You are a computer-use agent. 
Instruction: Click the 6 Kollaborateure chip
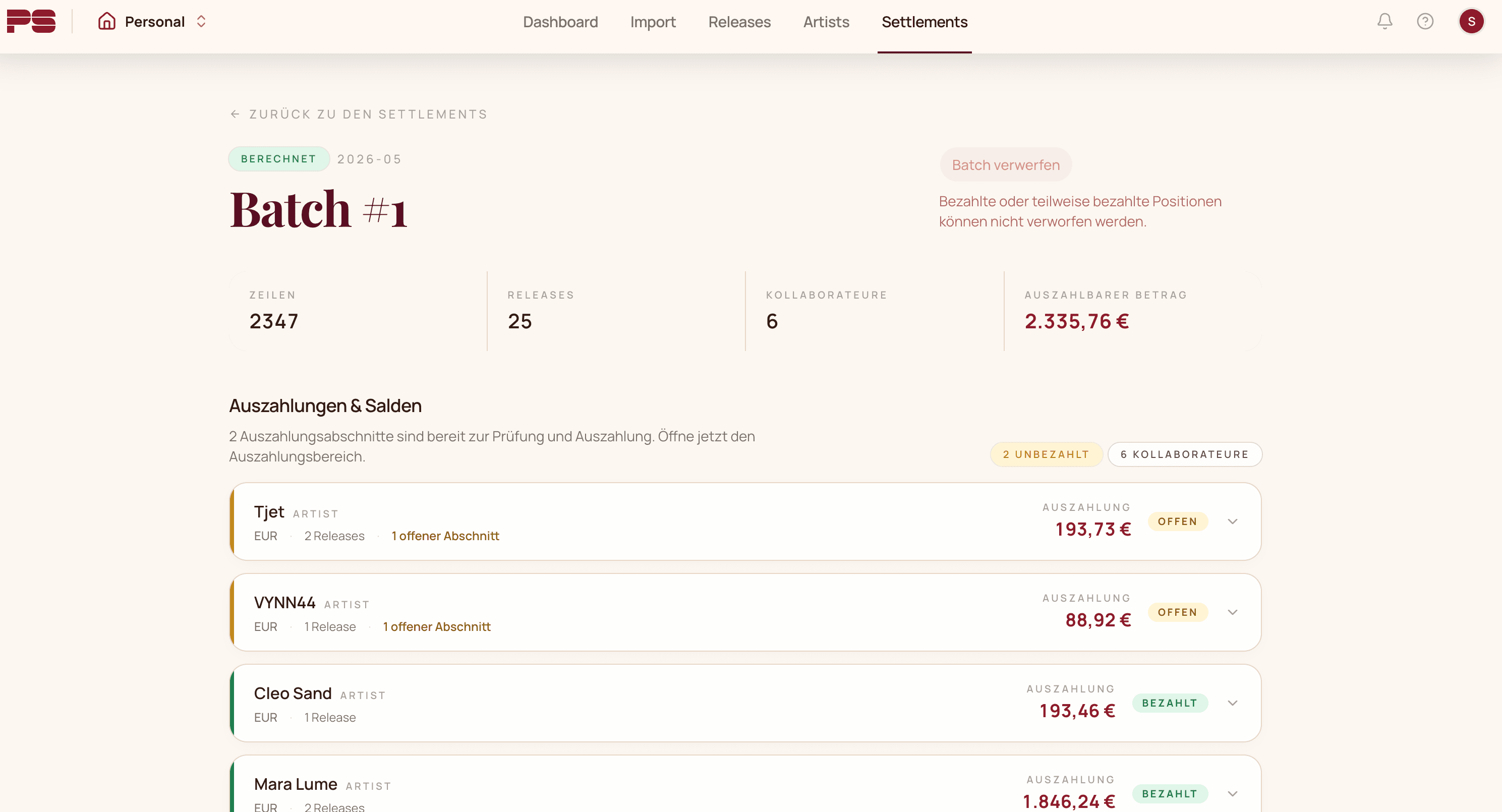(1184, 454)
